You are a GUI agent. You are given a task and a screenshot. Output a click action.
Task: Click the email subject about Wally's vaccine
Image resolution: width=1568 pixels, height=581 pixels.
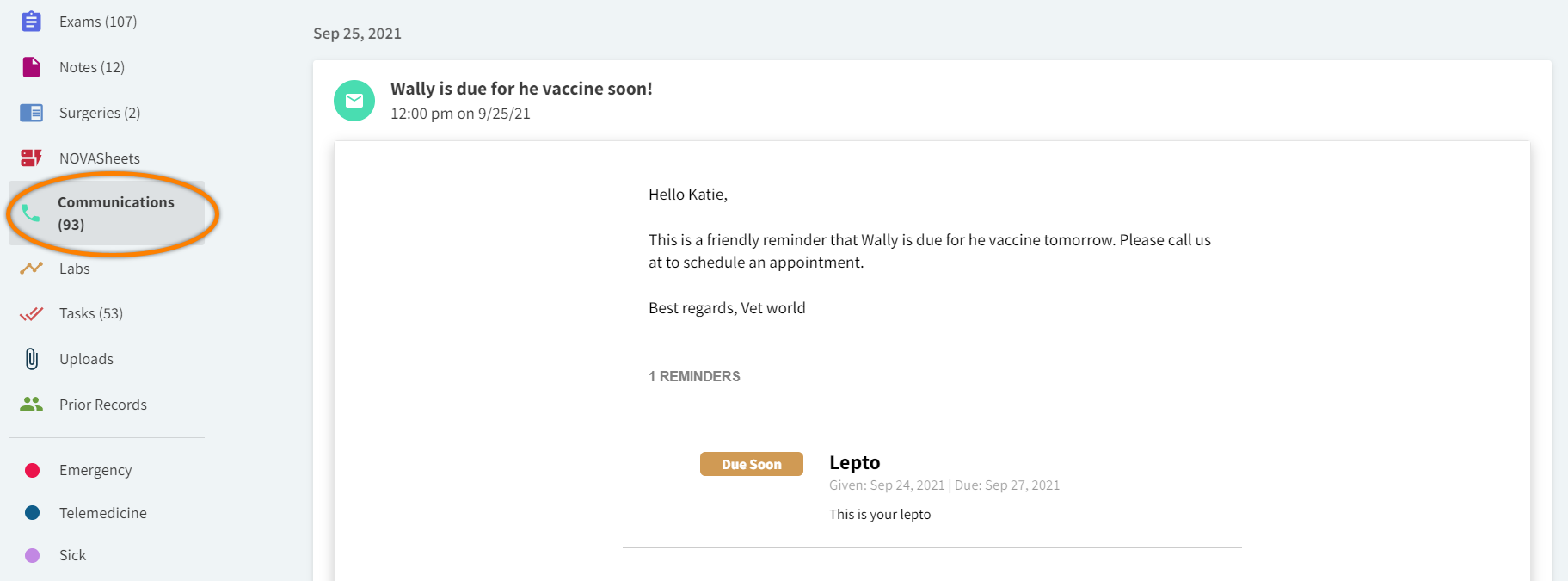(x=521, y=89)
